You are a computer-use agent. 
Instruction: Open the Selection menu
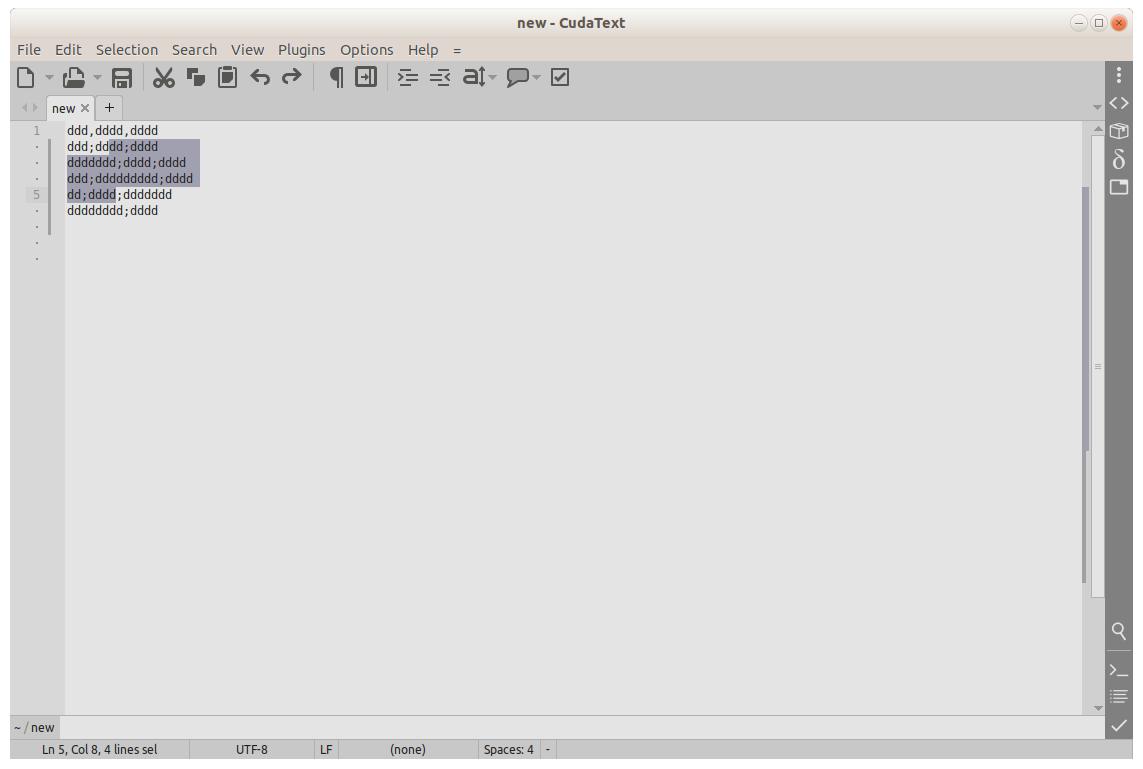click(127, 50)
